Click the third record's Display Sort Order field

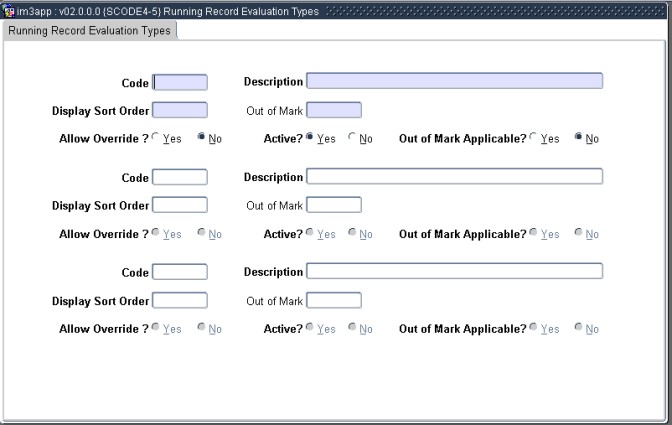pyautogui.click(x=180, y=300)
